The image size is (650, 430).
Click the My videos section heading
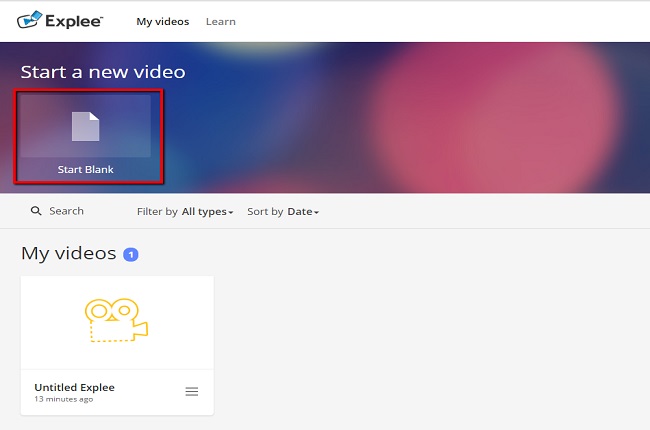pos(68,254)
